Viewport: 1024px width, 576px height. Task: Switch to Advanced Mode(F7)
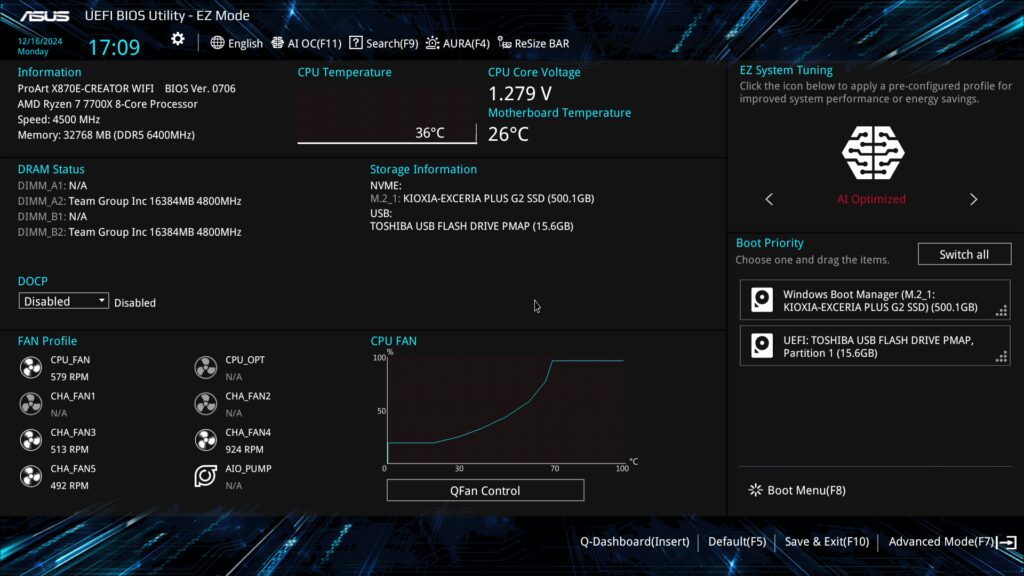point(941,541)
